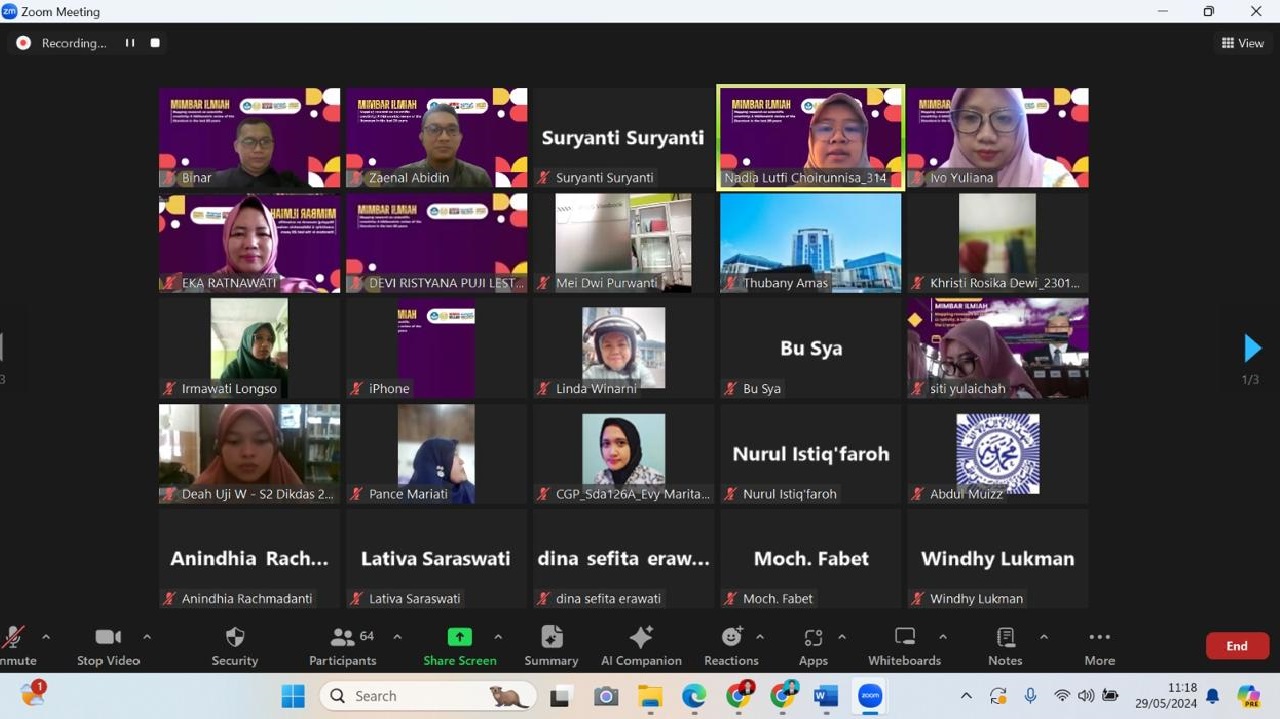This screenshot has width=1280, height=719.
Task: Go to next page of participants
Action: tap(1252, 348)
